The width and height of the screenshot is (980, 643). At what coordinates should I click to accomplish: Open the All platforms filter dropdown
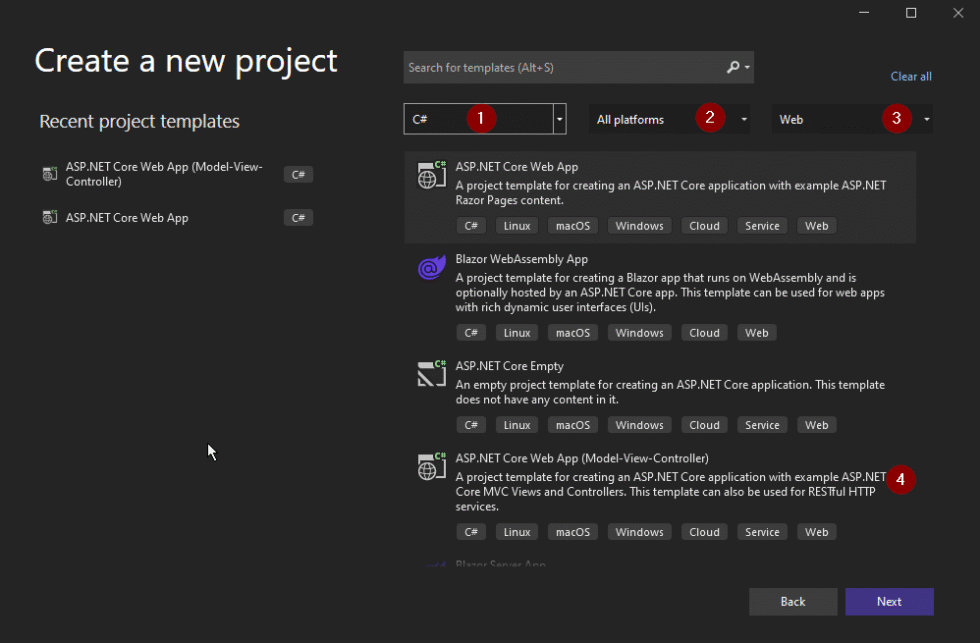point(669,119)
